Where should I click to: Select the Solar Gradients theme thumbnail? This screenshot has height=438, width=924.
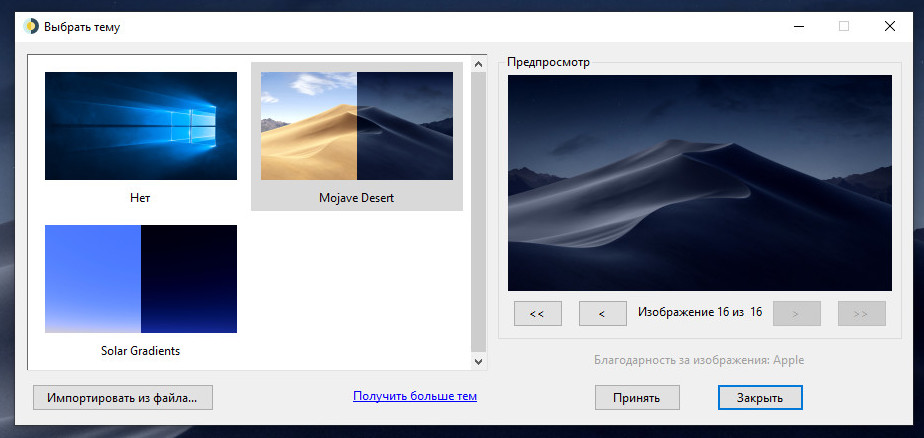pos(141,279)
